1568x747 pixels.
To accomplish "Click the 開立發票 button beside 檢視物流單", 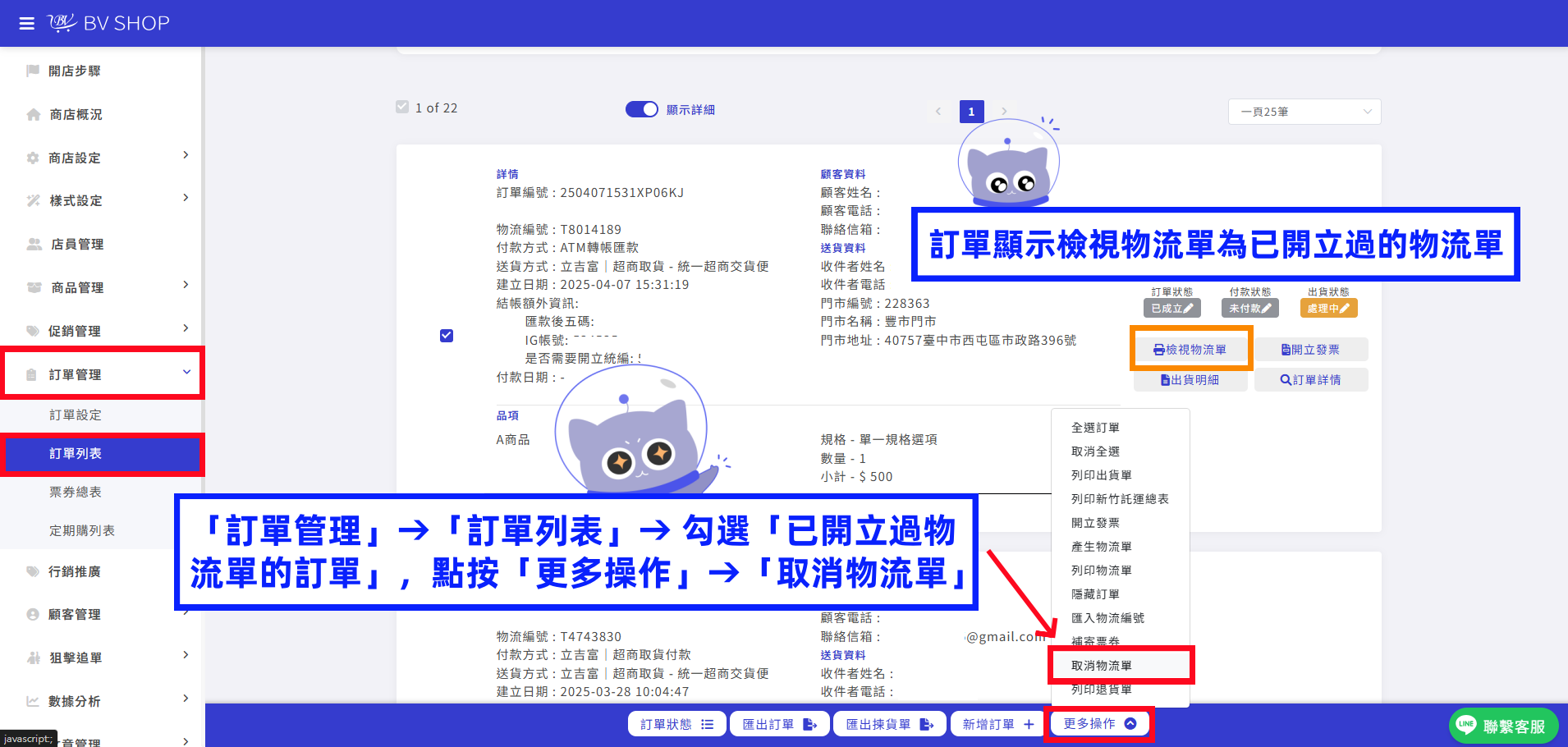I will click(x=1311, y=350).
